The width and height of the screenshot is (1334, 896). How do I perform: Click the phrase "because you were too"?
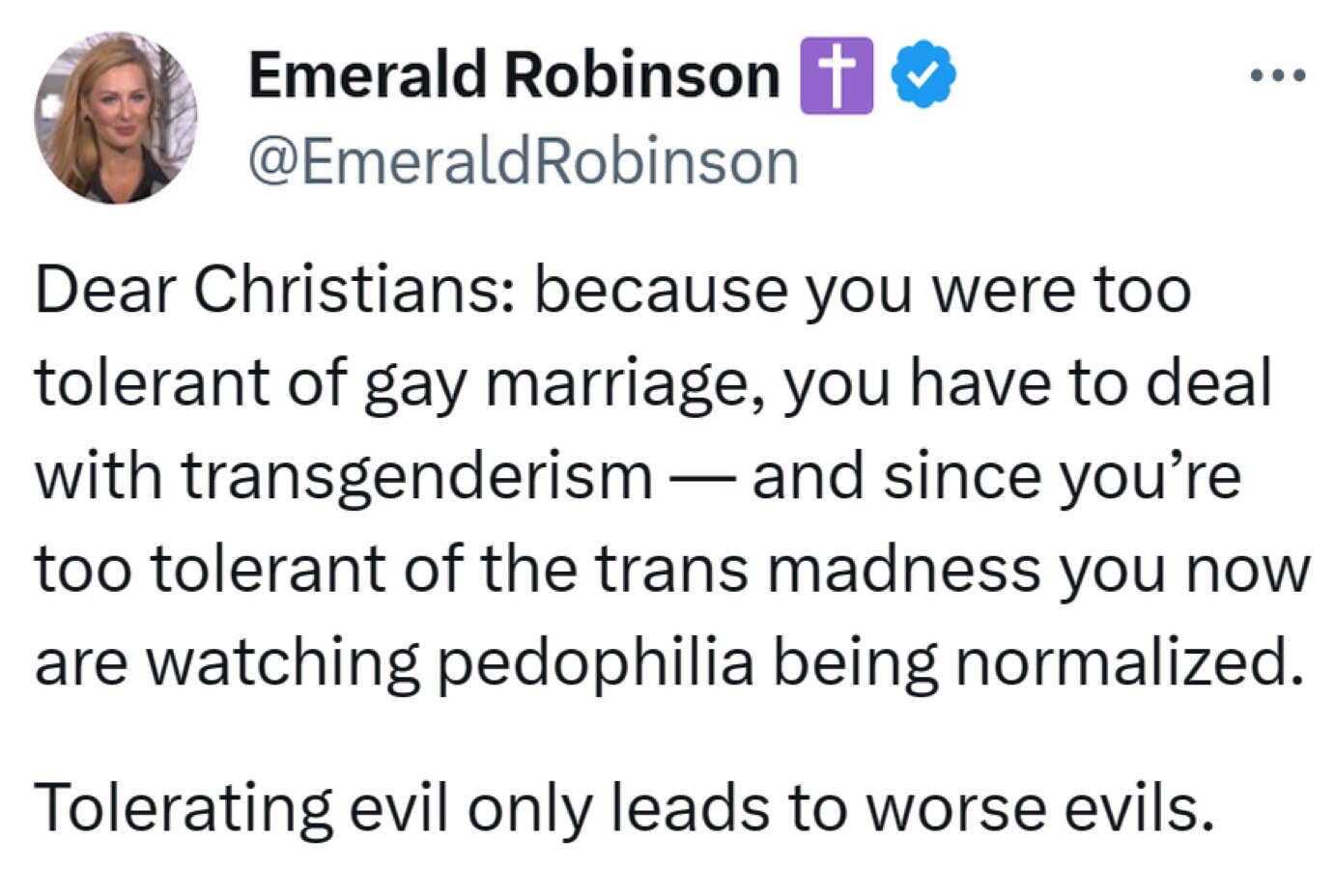coord(863,290)
